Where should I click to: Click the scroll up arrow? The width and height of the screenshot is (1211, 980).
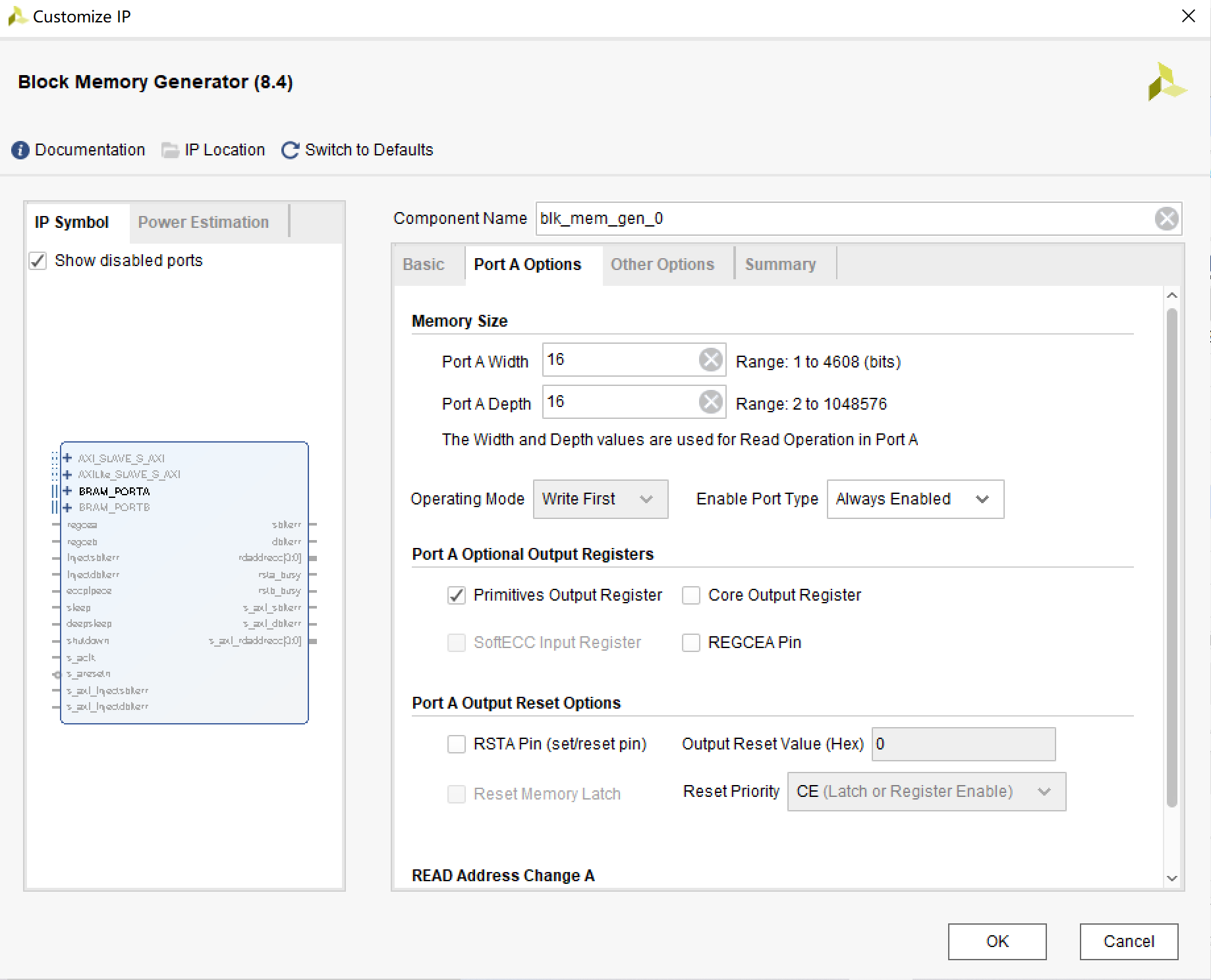(1171, 296)
